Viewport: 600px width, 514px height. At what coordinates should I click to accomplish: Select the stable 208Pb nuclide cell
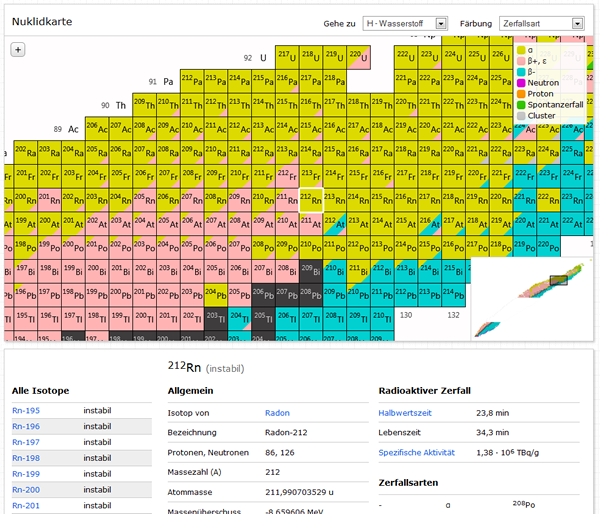[x=311, y=295]
